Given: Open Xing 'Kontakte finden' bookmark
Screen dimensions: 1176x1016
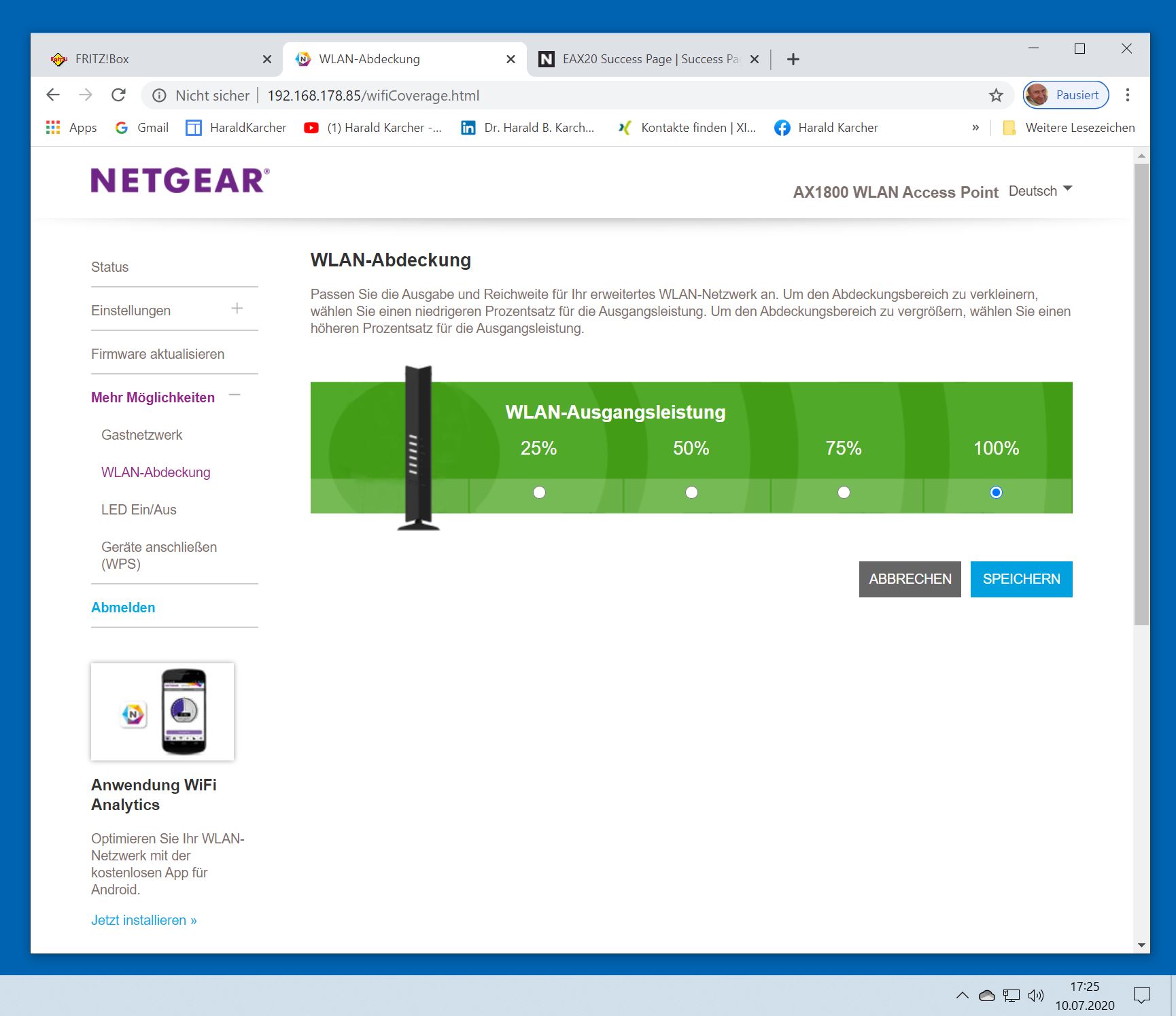Looking at the screenshot, I should click(687, 128).
